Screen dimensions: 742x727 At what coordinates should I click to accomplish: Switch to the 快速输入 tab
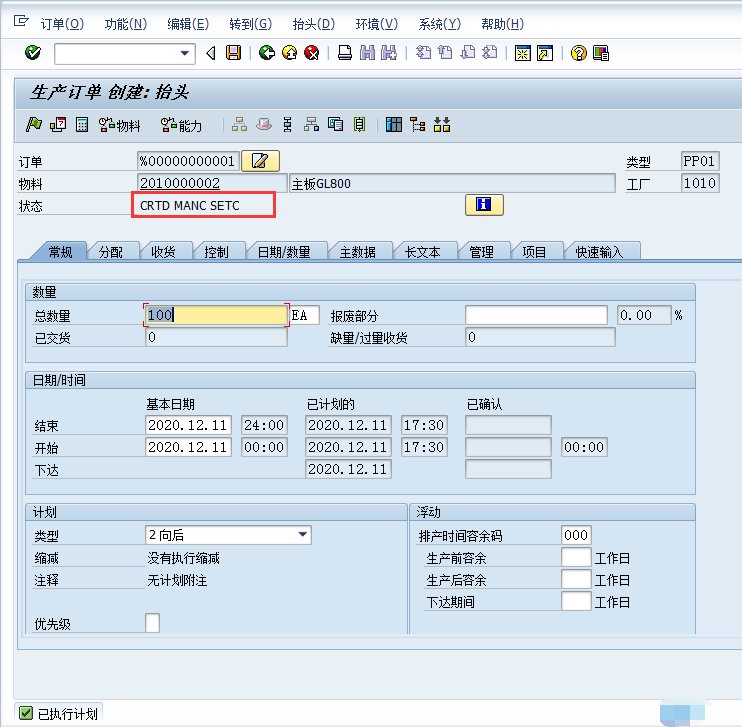coord(599,252)
